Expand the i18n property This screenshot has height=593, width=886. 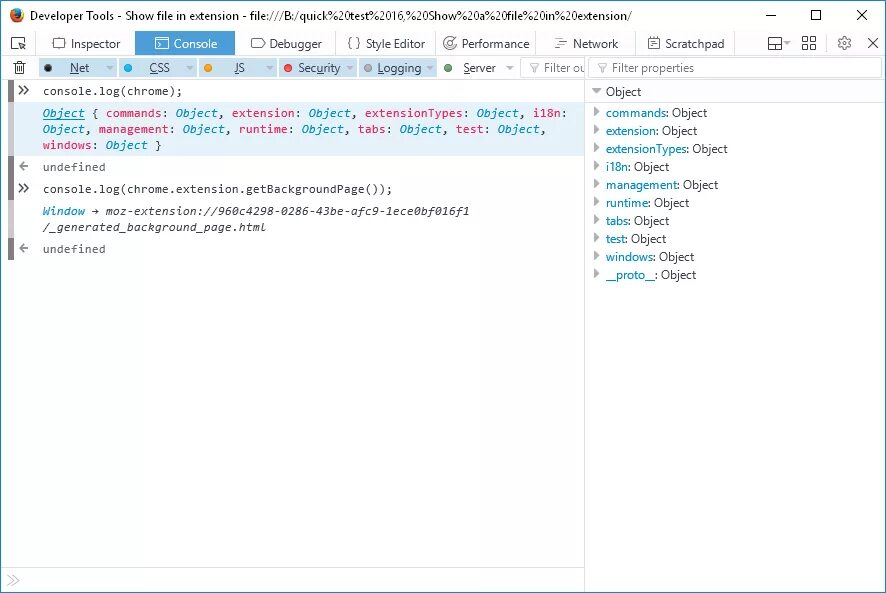596,166
